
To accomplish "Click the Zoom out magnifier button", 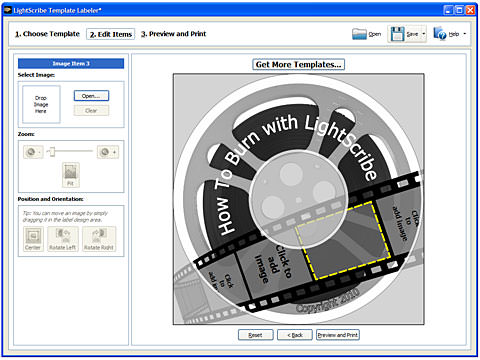I will tap(33, 152).
